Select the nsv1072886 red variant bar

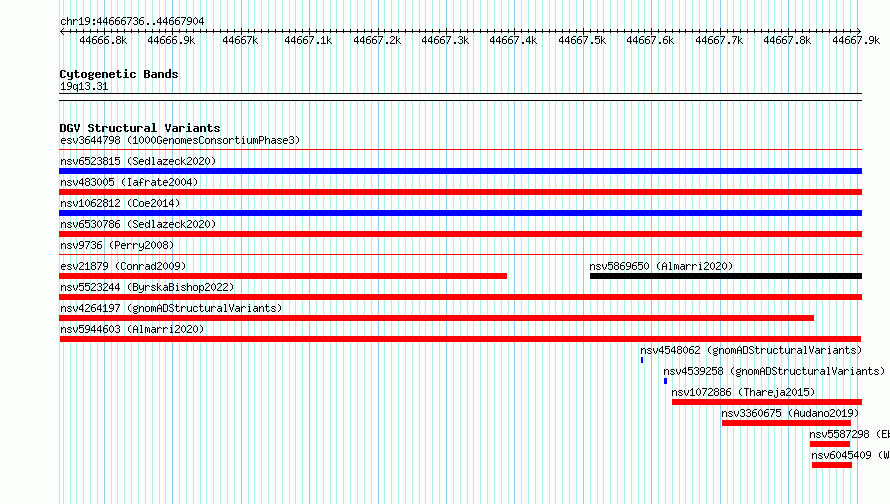767,402
